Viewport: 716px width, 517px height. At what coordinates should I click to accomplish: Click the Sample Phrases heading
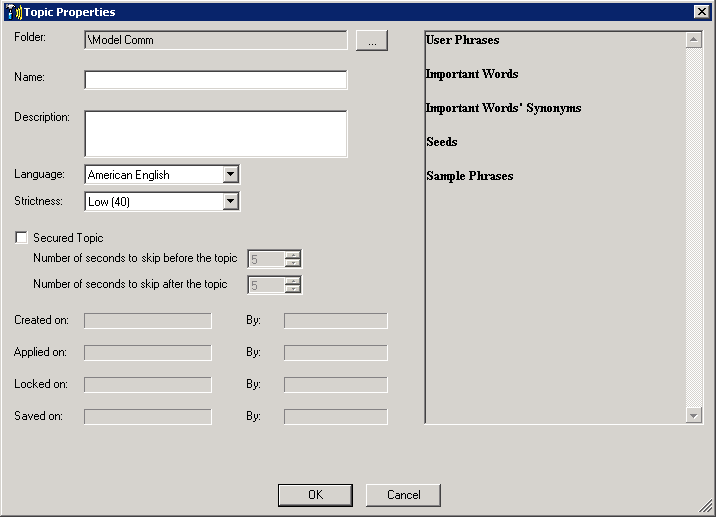pos(469,176)
